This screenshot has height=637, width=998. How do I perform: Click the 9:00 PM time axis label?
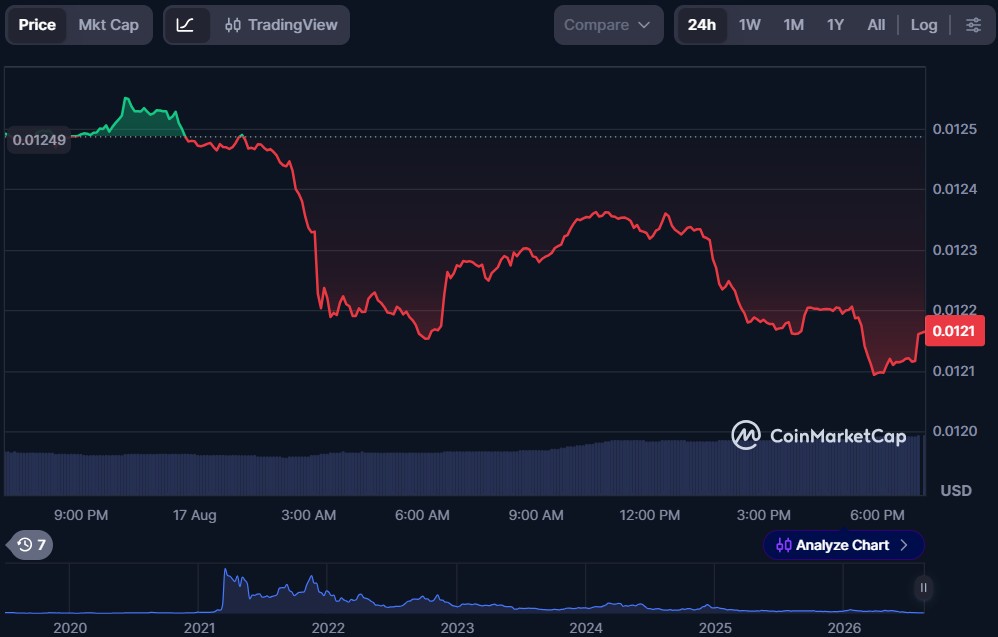tap(81, 515)
